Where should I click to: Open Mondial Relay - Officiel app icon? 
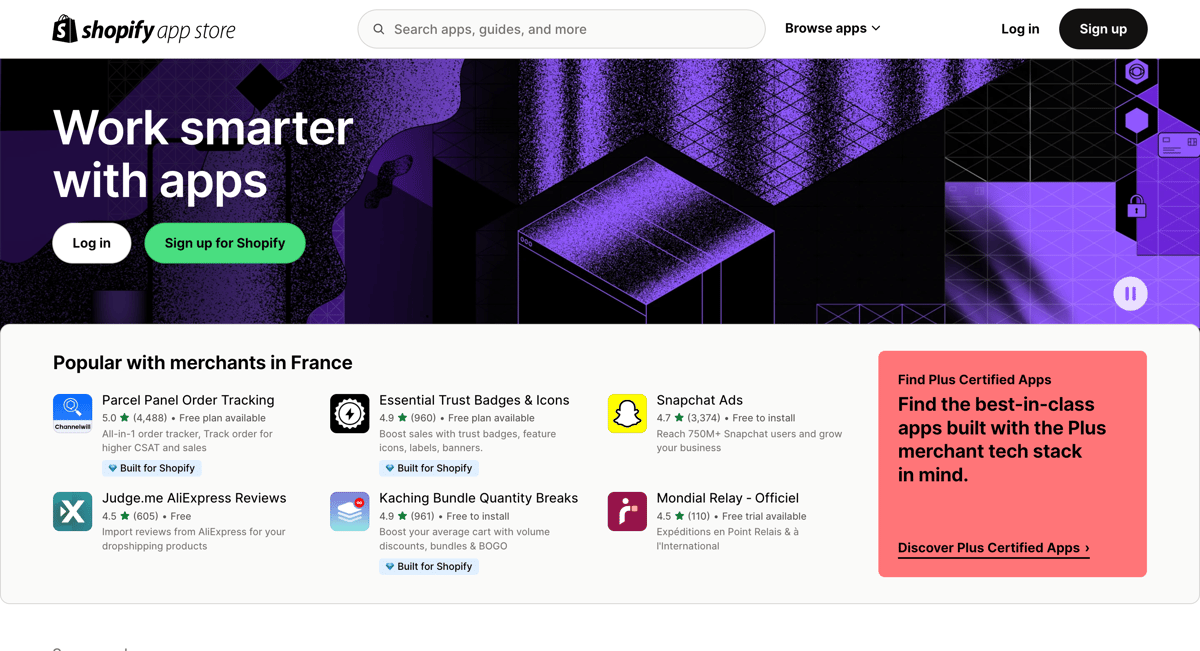pyautogui.click(x=627, y=511)
